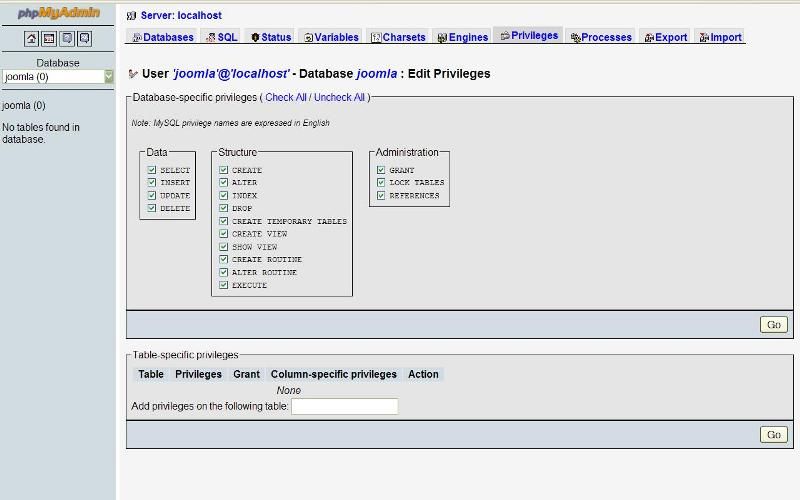The width and height of the screenshot is (800, 500).
Task: Click the Uncheck All link
Action: pos(339,98)
